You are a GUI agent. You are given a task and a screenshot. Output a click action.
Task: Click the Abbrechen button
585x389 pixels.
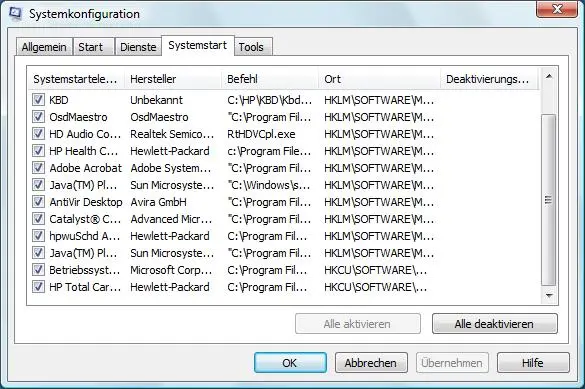[371, 363]
